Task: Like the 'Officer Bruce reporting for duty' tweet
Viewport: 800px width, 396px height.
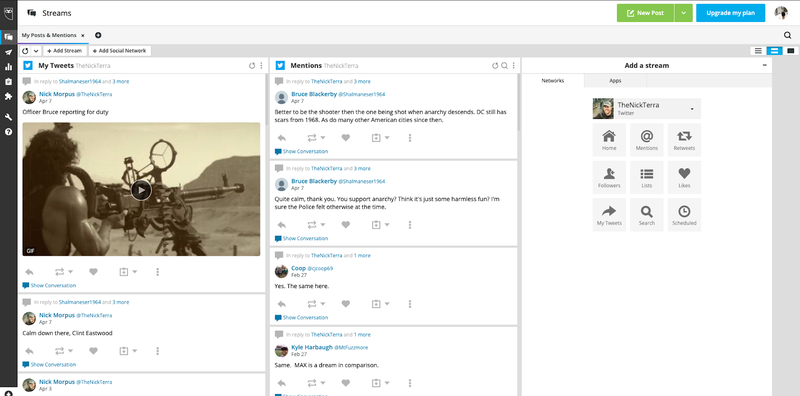Action: click(x=93, y=272)
